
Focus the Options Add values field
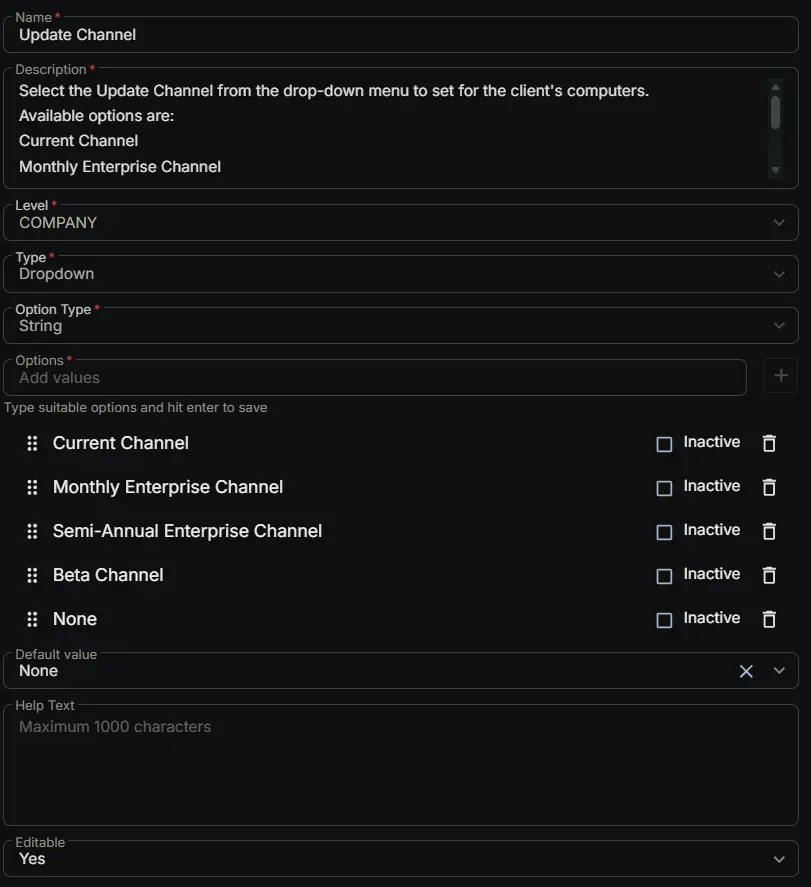374,377
